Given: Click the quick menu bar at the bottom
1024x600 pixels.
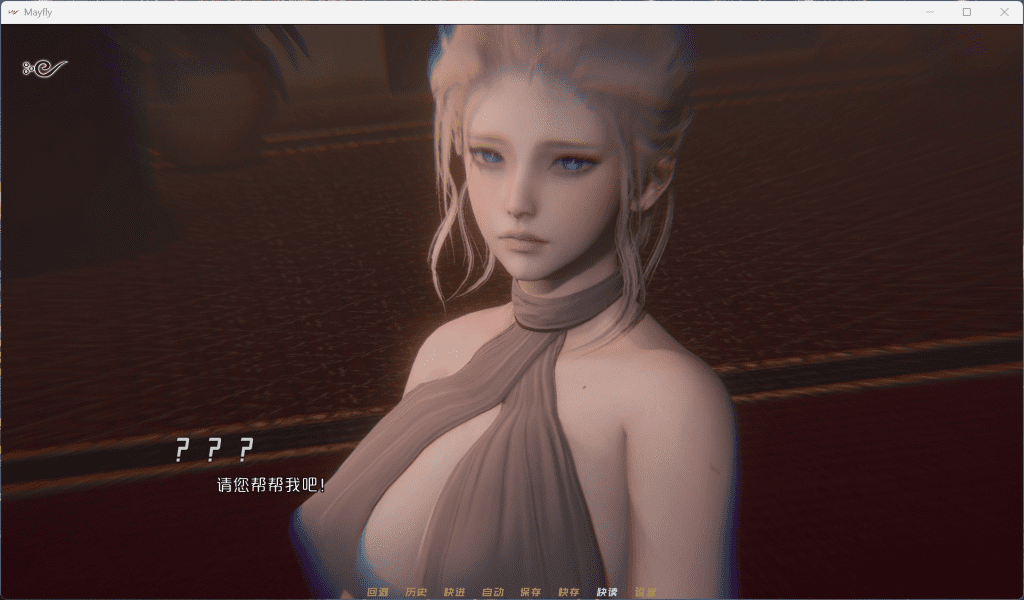Looking at the screenshot, I should click(x=512, y=591).
